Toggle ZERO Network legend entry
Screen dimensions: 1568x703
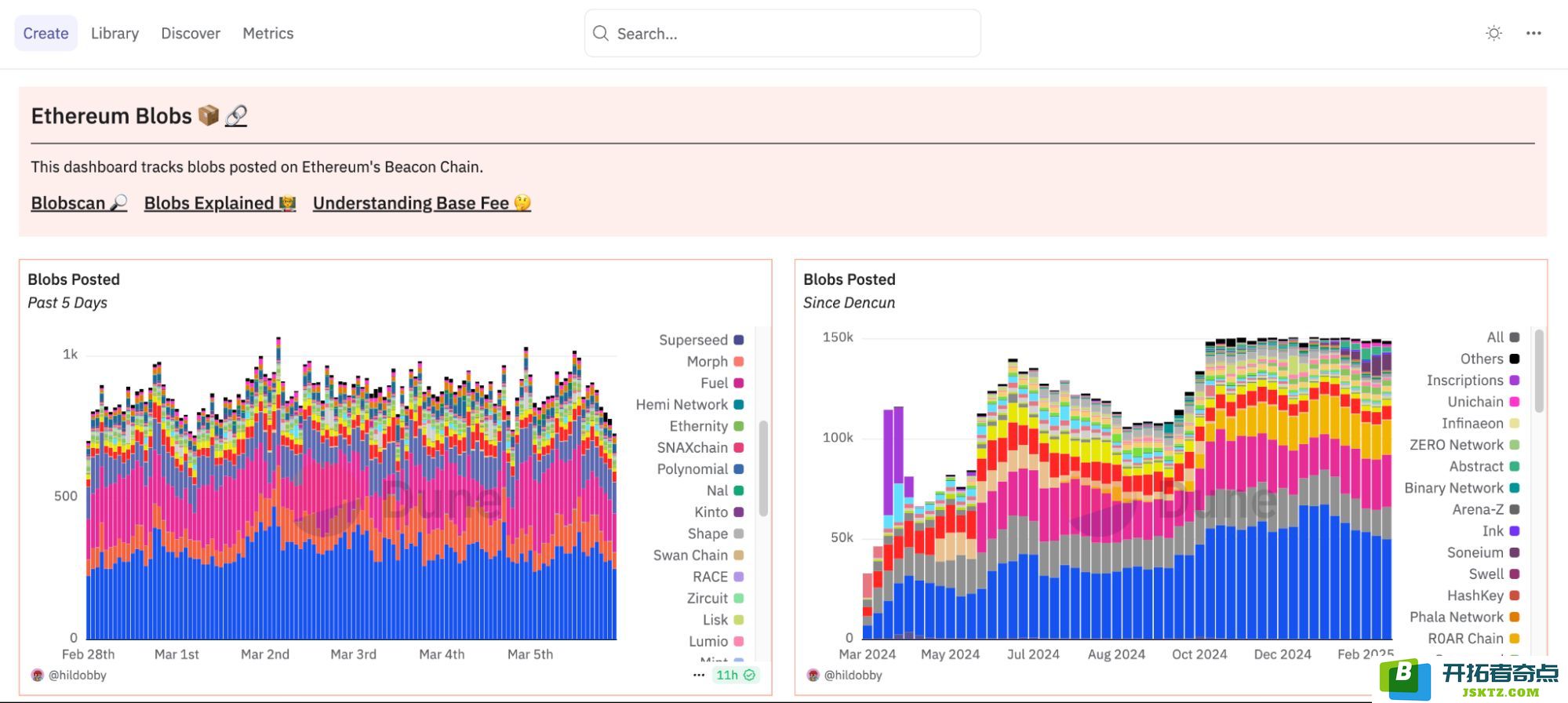1464,445
